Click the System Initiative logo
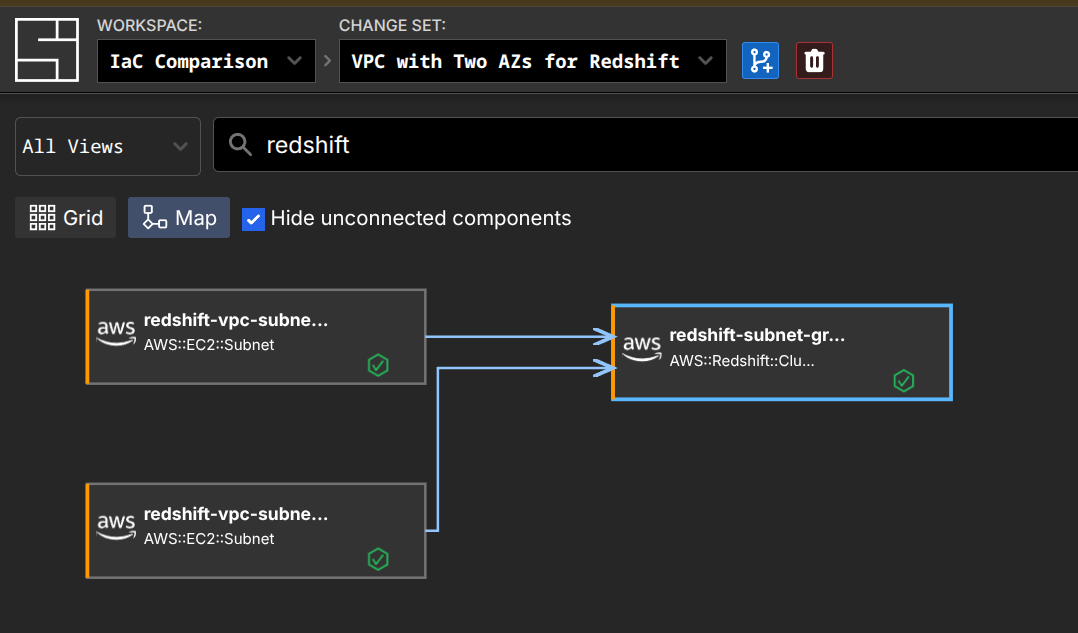The image size is (1078, 633). click(x=46, y=49)
